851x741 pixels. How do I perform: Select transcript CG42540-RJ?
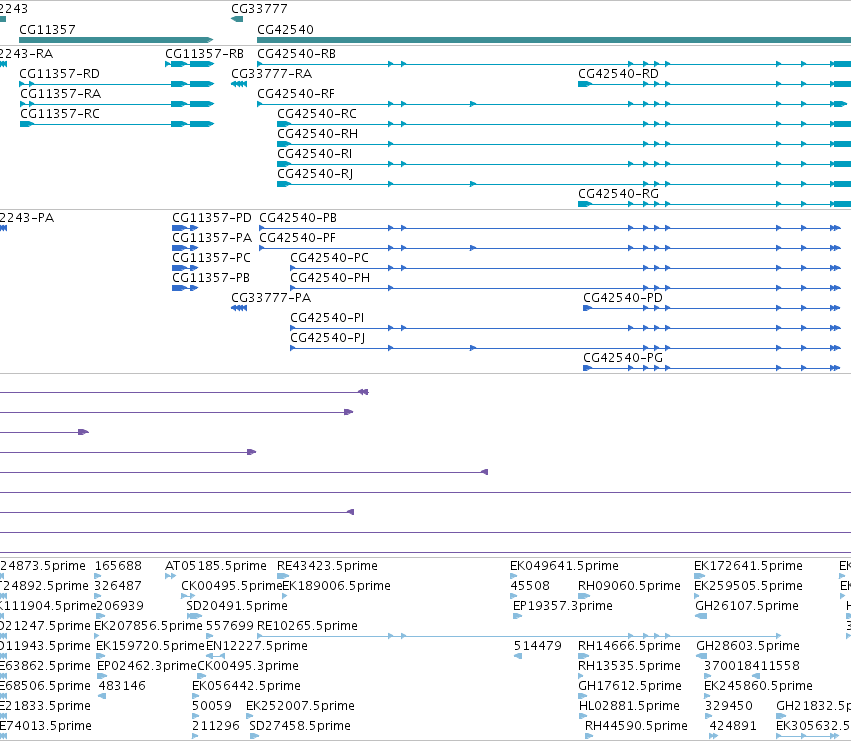pyautogui.click(x=315, y=174)
